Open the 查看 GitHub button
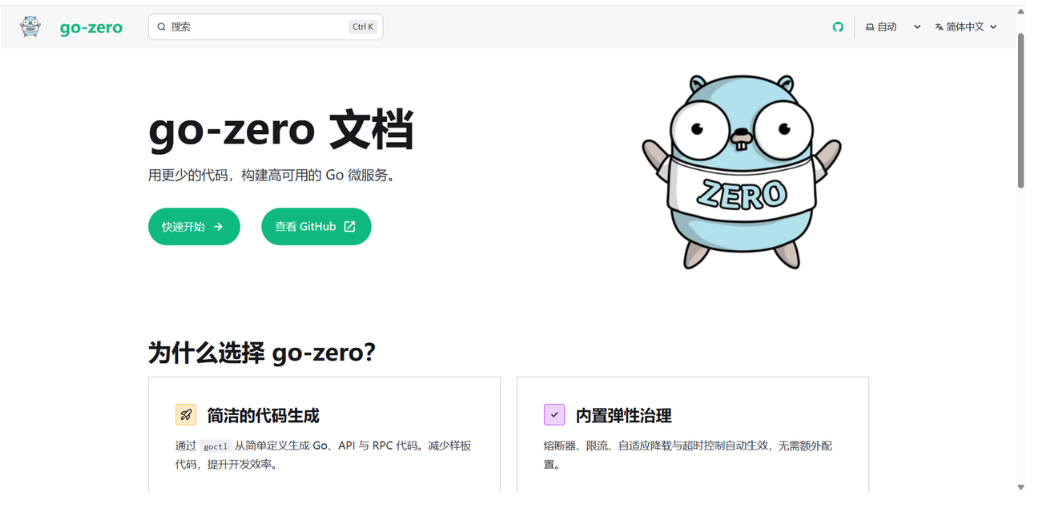Viewport: 1042px width, 507px height. pos(316,227)
